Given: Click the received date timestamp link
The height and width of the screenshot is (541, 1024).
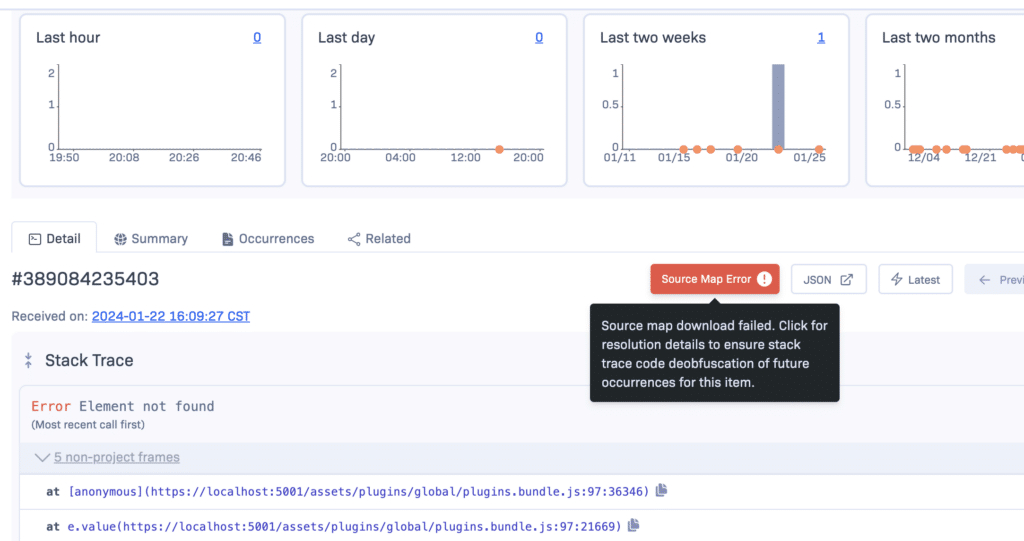Looking at the screenshot, I should (171, 316).
